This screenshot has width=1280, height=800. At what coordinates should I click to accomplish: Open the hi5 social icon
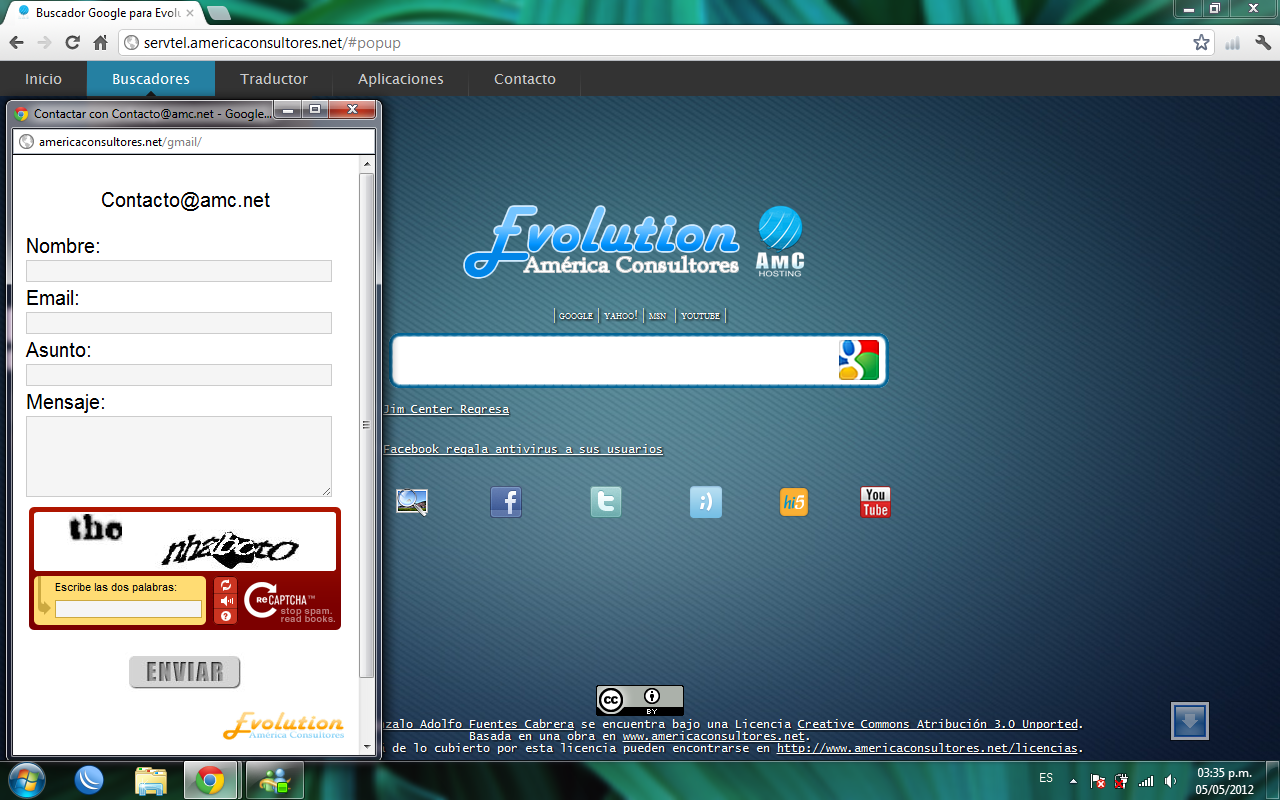[794, 502]
